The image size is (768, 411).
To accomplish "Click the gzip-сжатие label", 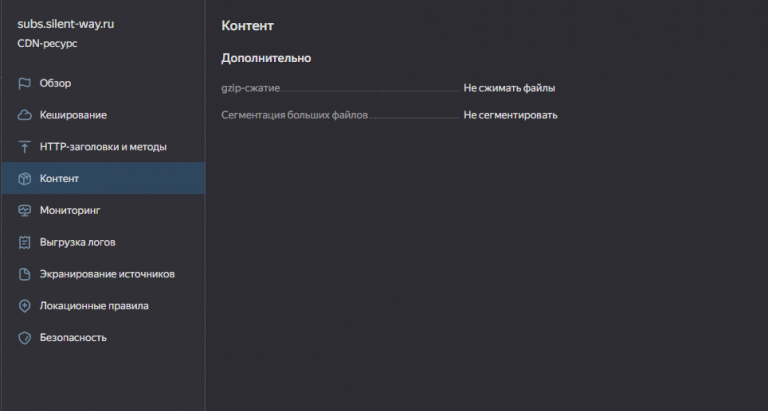I will pos(251,88).
